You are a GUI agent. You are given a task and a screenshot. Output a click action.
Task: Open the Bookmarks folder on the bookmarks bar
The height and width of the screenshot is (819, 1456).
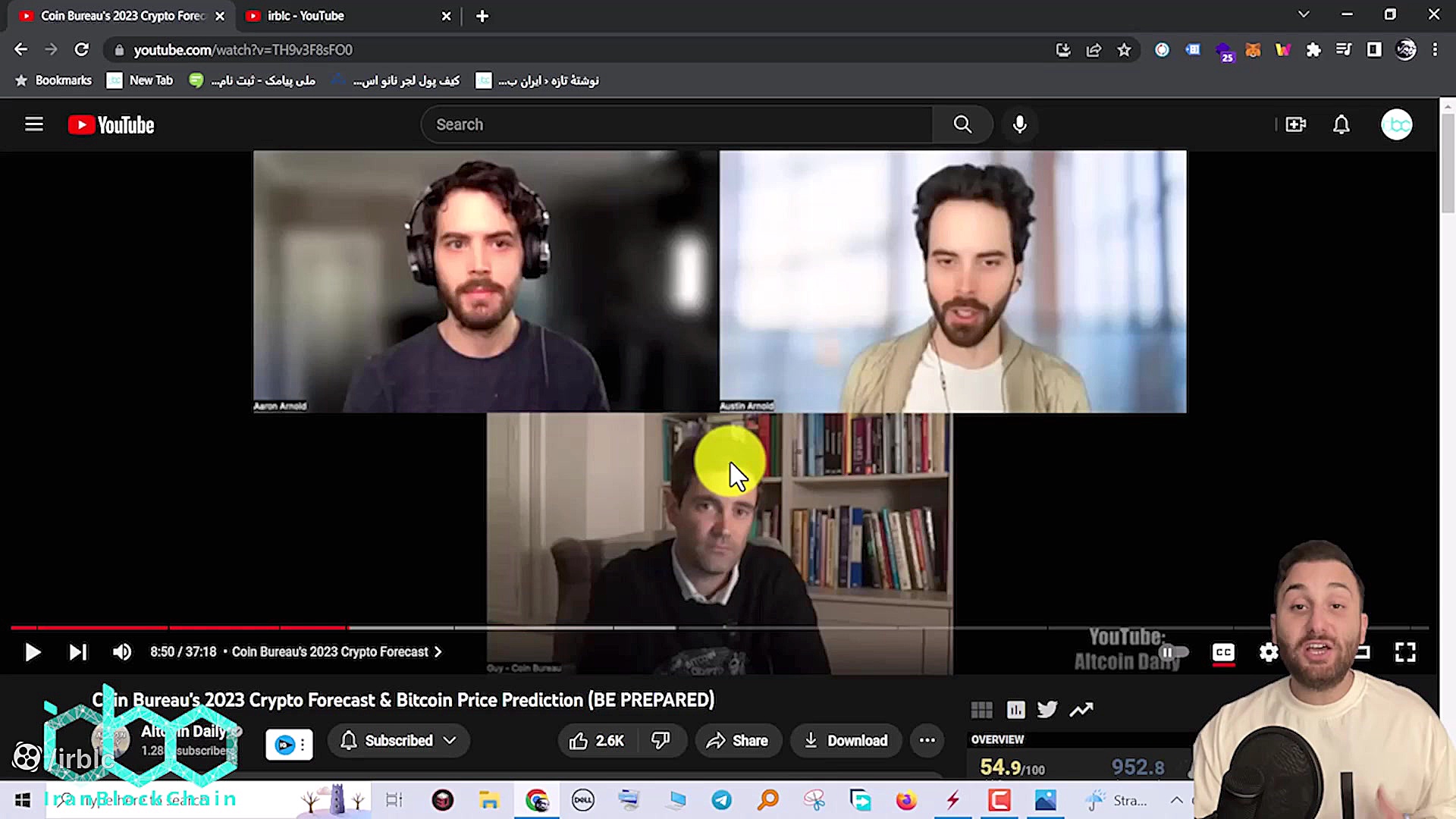pyautogui.click(x=53, y=80)
